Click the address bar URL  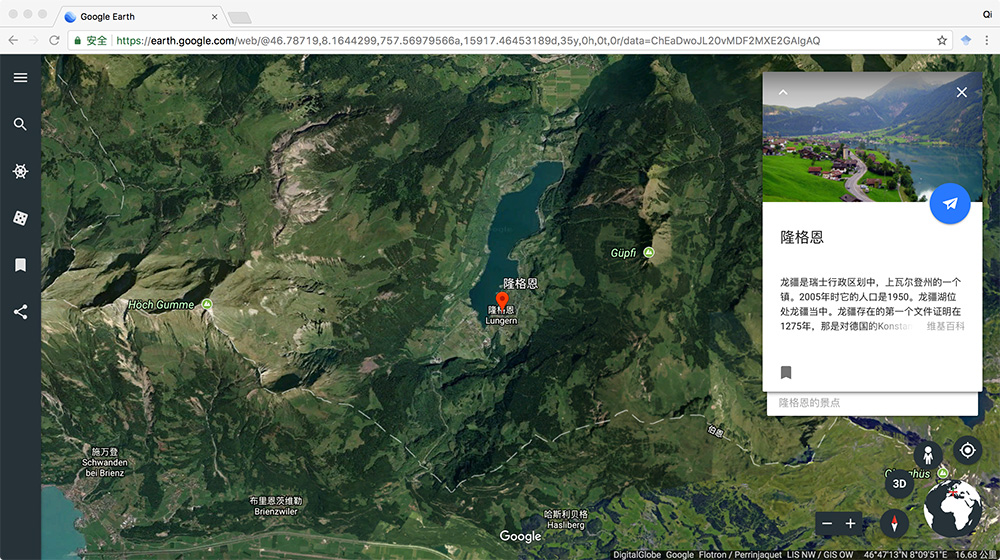click(467, 40)
